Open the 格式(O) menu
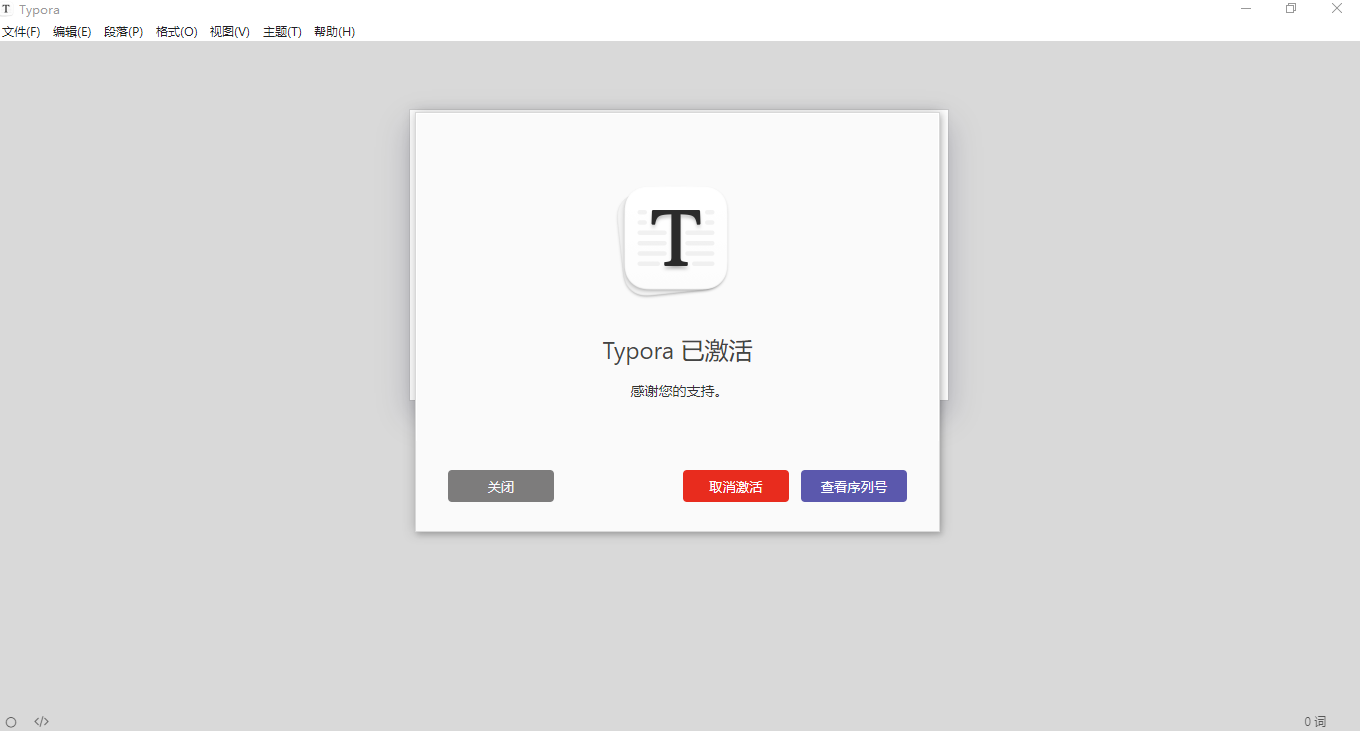Screen dimensions: 1360x731 click(x=177, y=32)
